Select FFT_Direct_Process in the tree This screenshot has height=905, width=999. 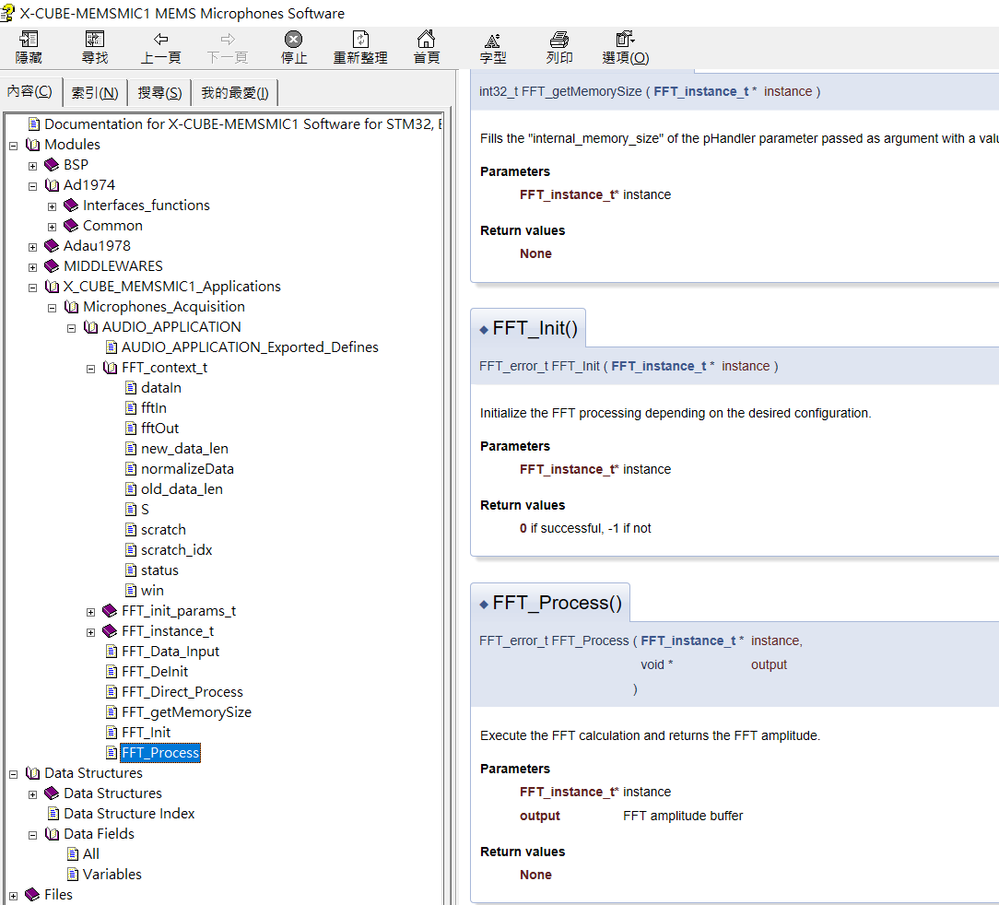[x=182, y=692]
